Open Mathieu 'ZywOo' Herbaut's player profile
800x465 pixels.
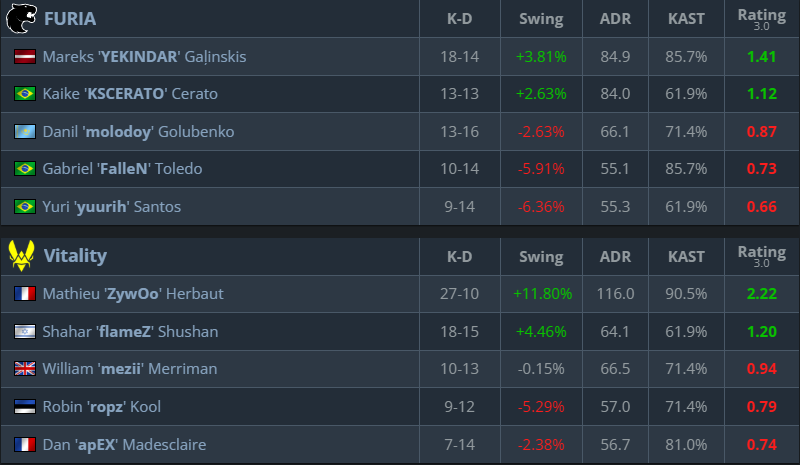coord(133,294)
